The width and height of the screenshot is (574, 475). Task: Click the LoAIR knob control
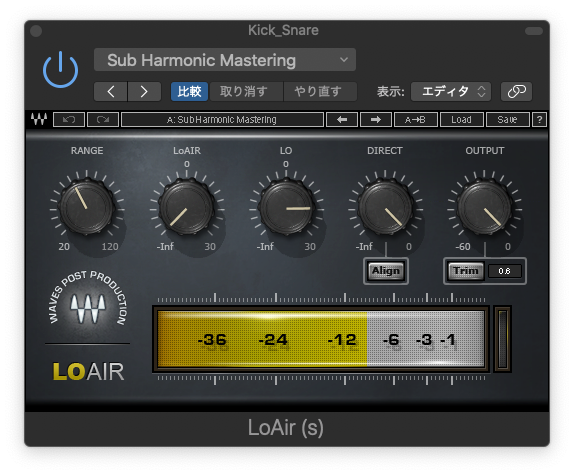[x=186, y=207]
